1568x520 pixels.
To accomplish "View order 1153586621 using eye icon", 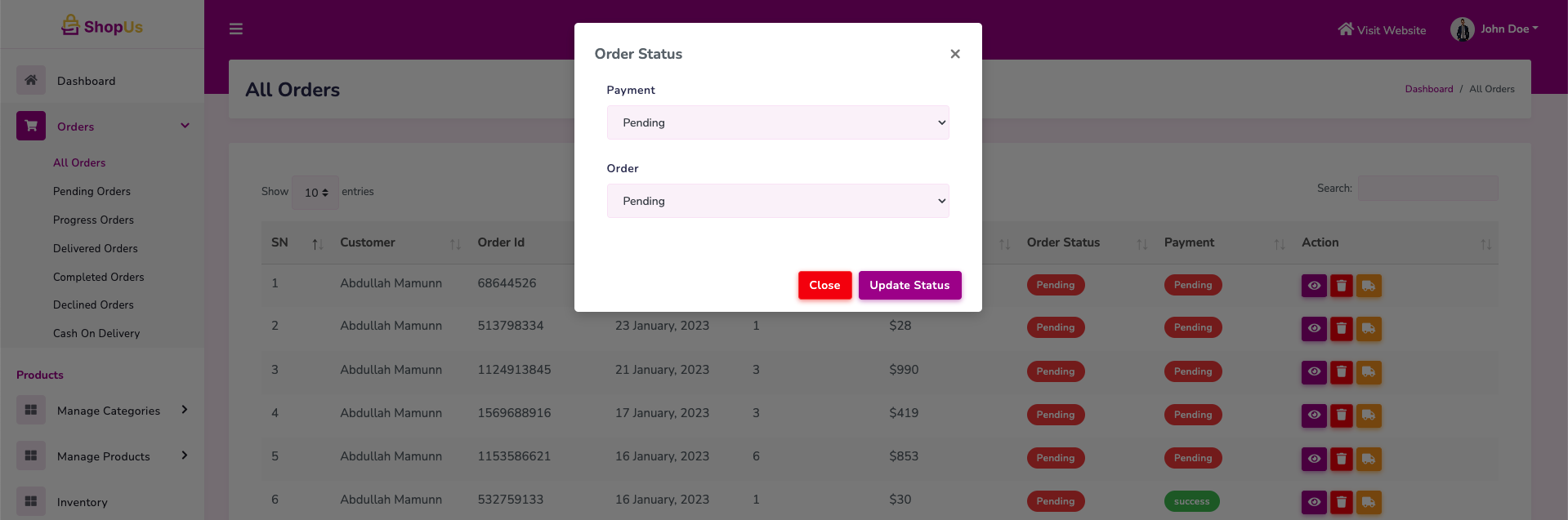I will tap(1313, 459).
